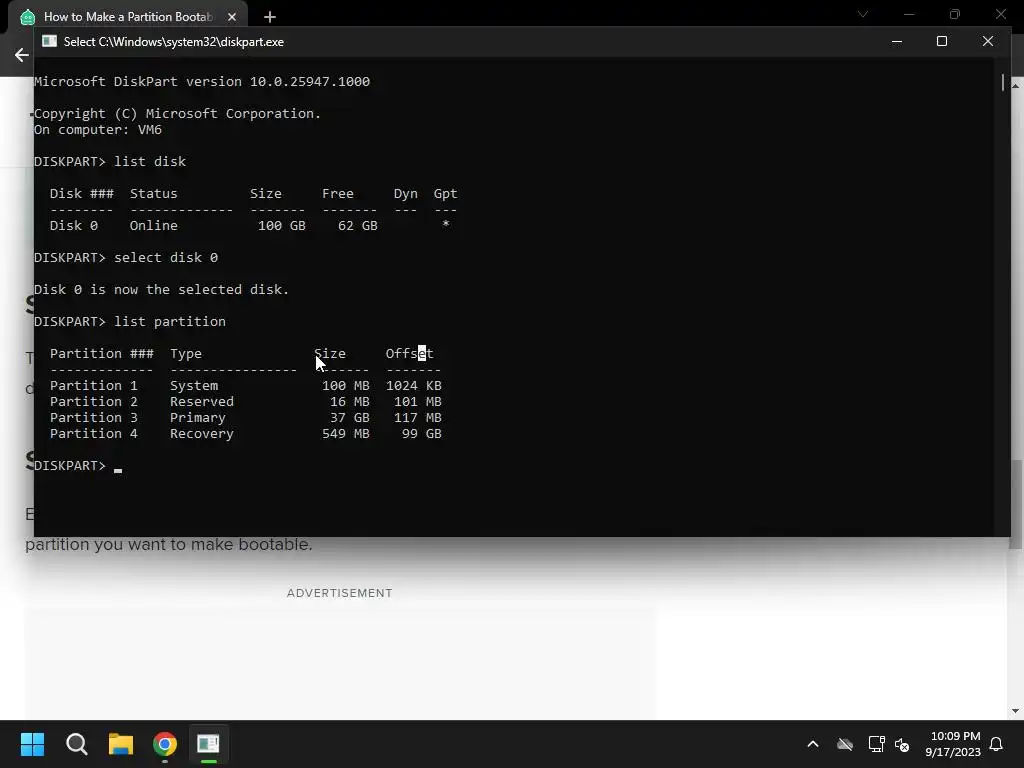The image size is (1024, 768).
Task: Select the 'How to Make a Partition Bootable' browser tab
Action: click(128, 17)
